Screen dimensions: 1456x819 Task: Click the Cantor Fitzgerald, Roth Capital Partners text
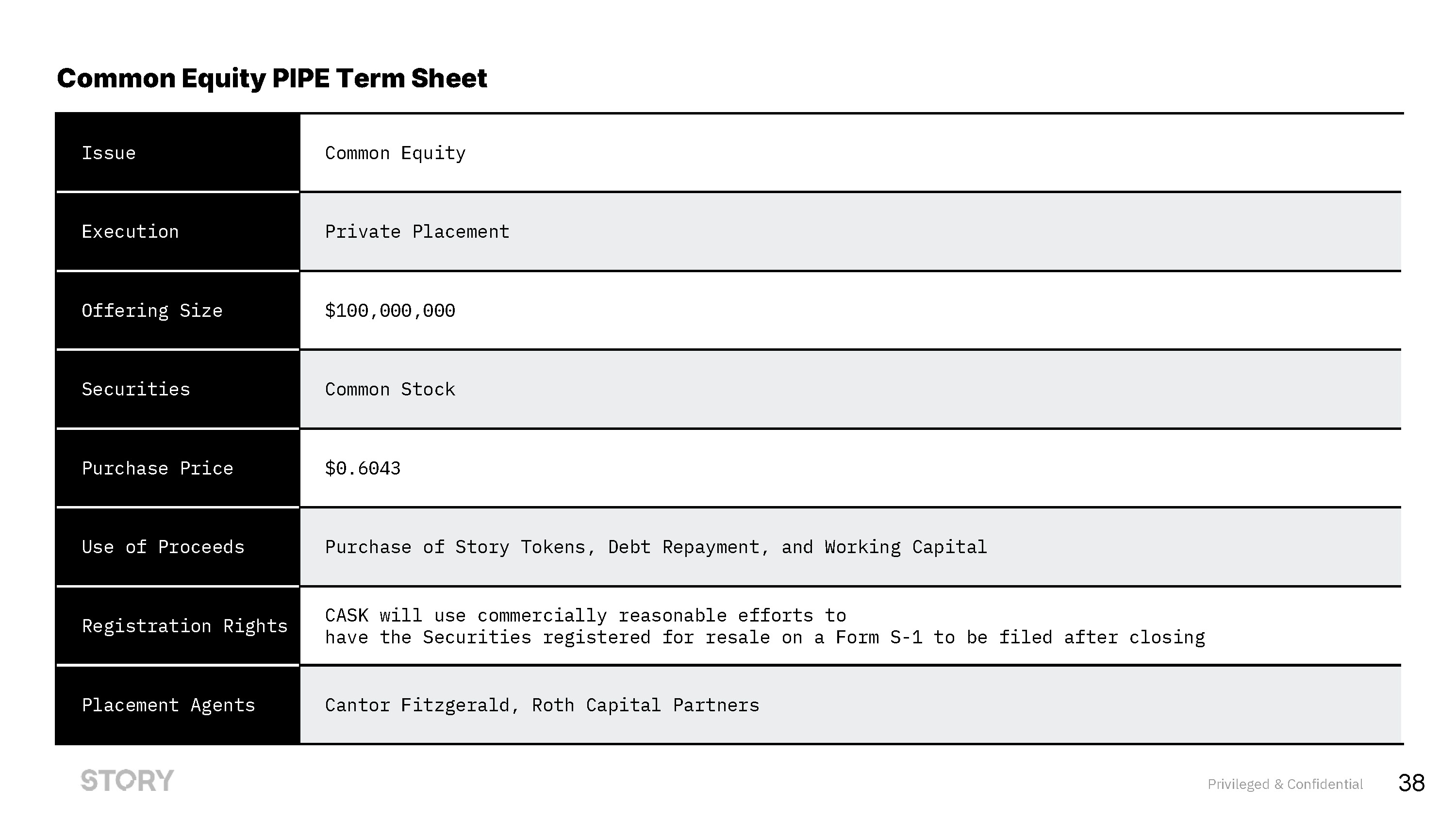(x=542, y=705)
